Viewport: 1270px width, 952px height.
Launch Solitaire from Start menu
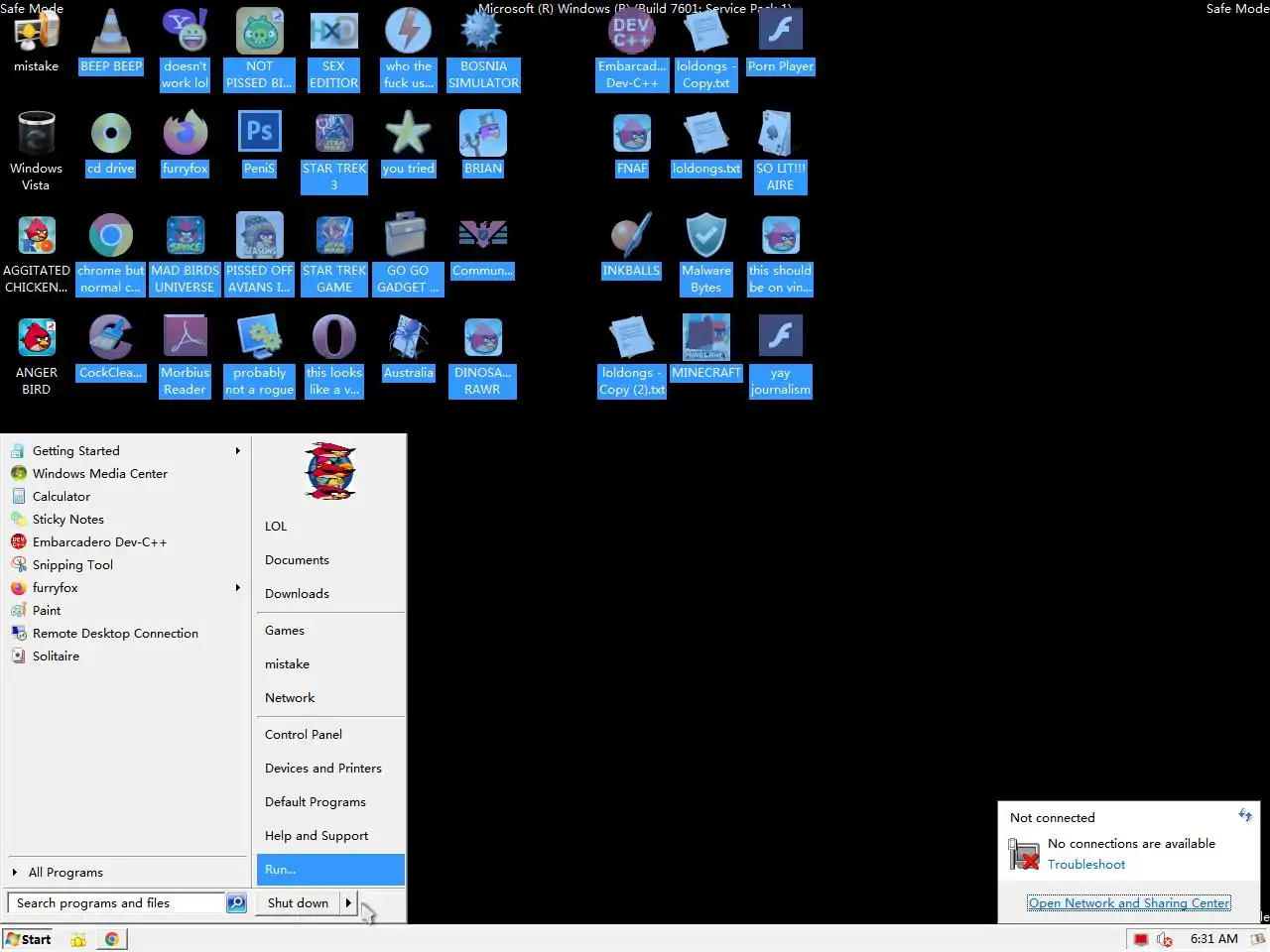(127, 656)
